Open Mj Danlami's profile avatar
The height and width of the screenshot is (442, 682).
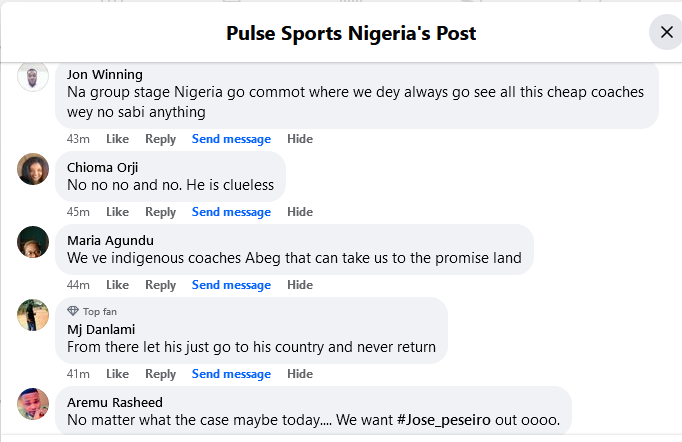[34, 314]
